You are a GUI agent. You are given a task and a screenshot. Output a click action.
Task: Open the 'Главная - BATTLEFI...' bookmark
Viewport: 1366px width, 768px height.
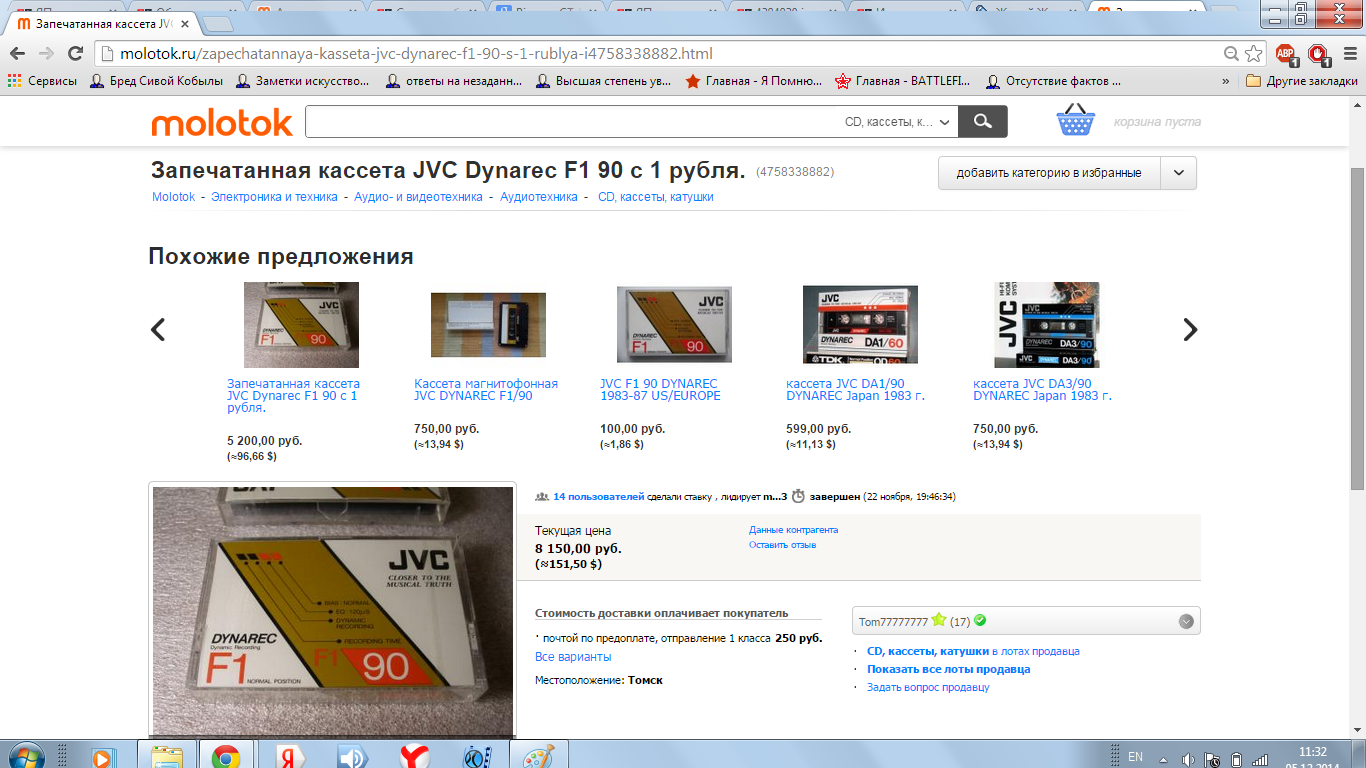[x=904, y=81]
